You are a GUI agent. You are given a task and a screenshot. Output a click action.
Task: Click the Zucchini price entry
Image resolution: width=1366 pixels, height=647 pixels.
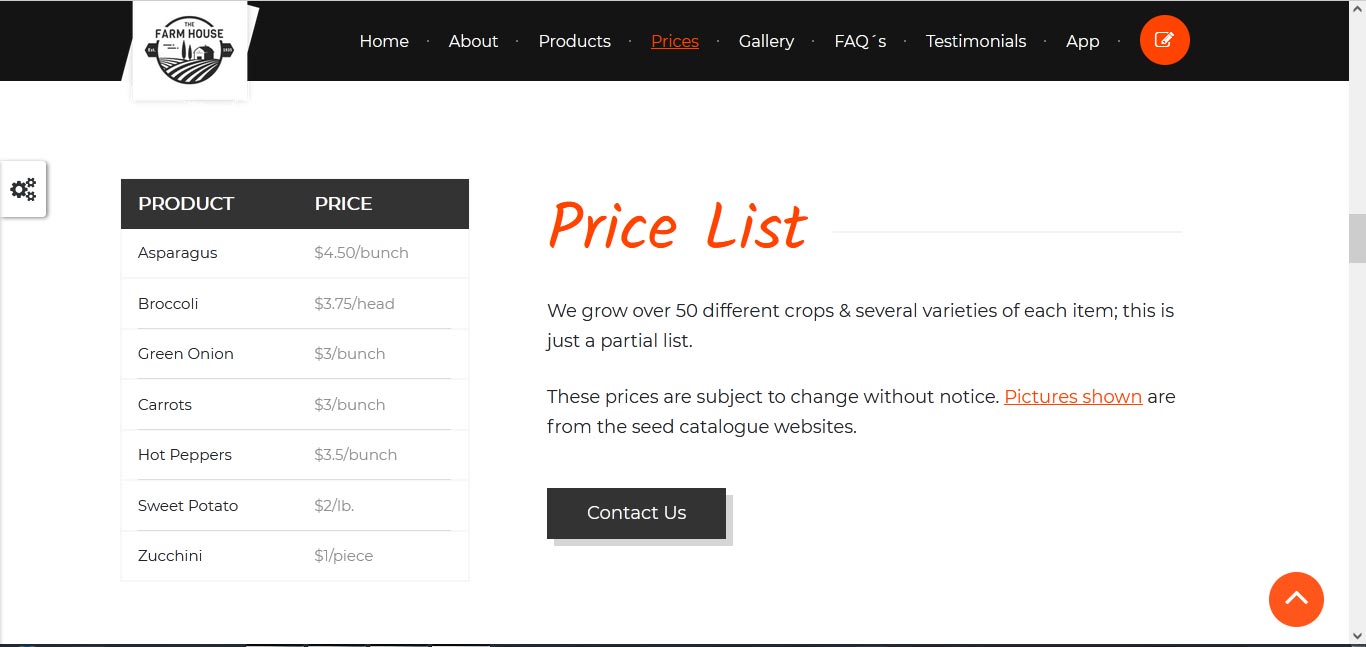tap(343, 556)
